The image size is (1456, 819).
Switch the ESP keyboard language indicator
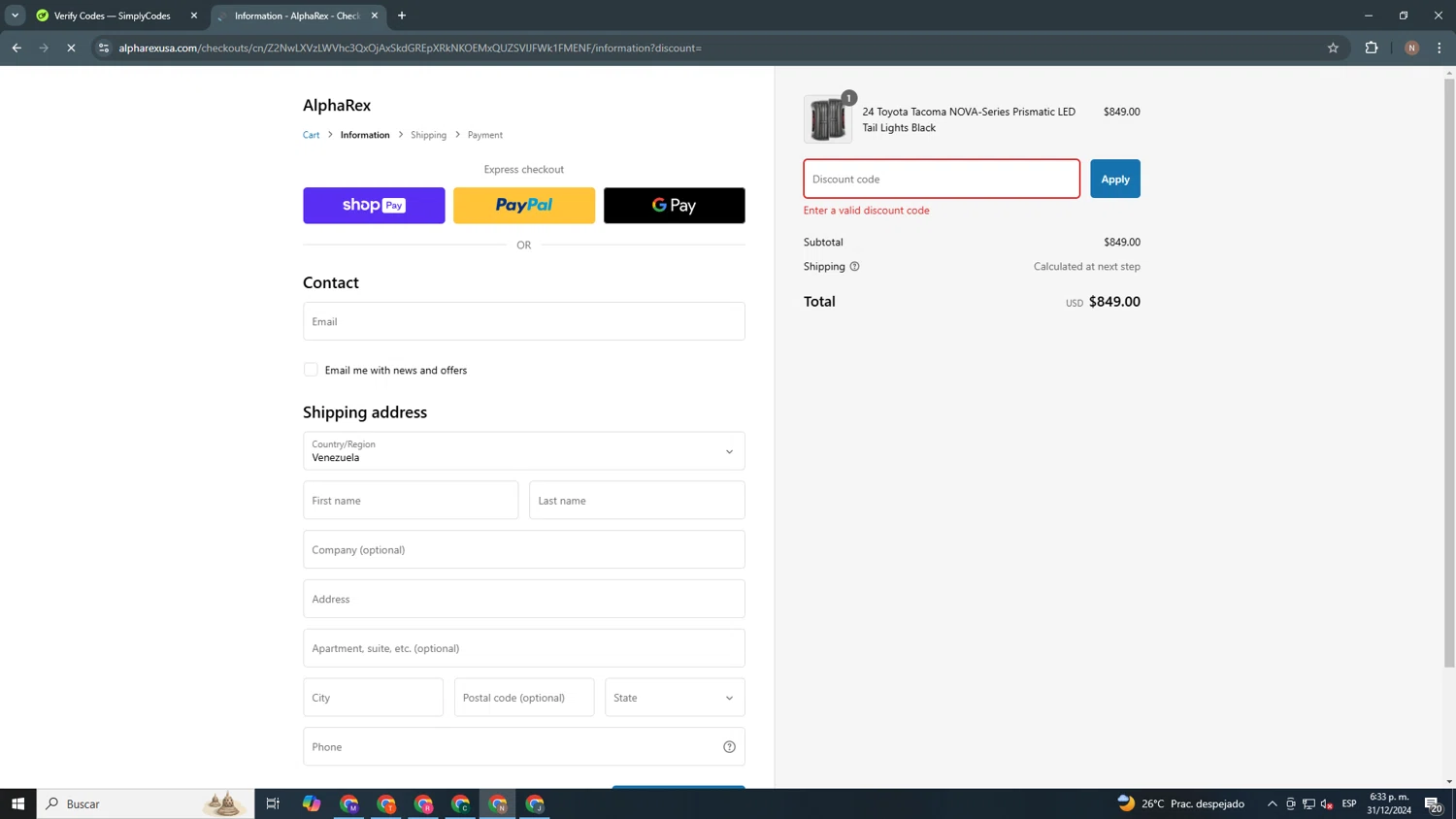click(x=1349, y=803)
